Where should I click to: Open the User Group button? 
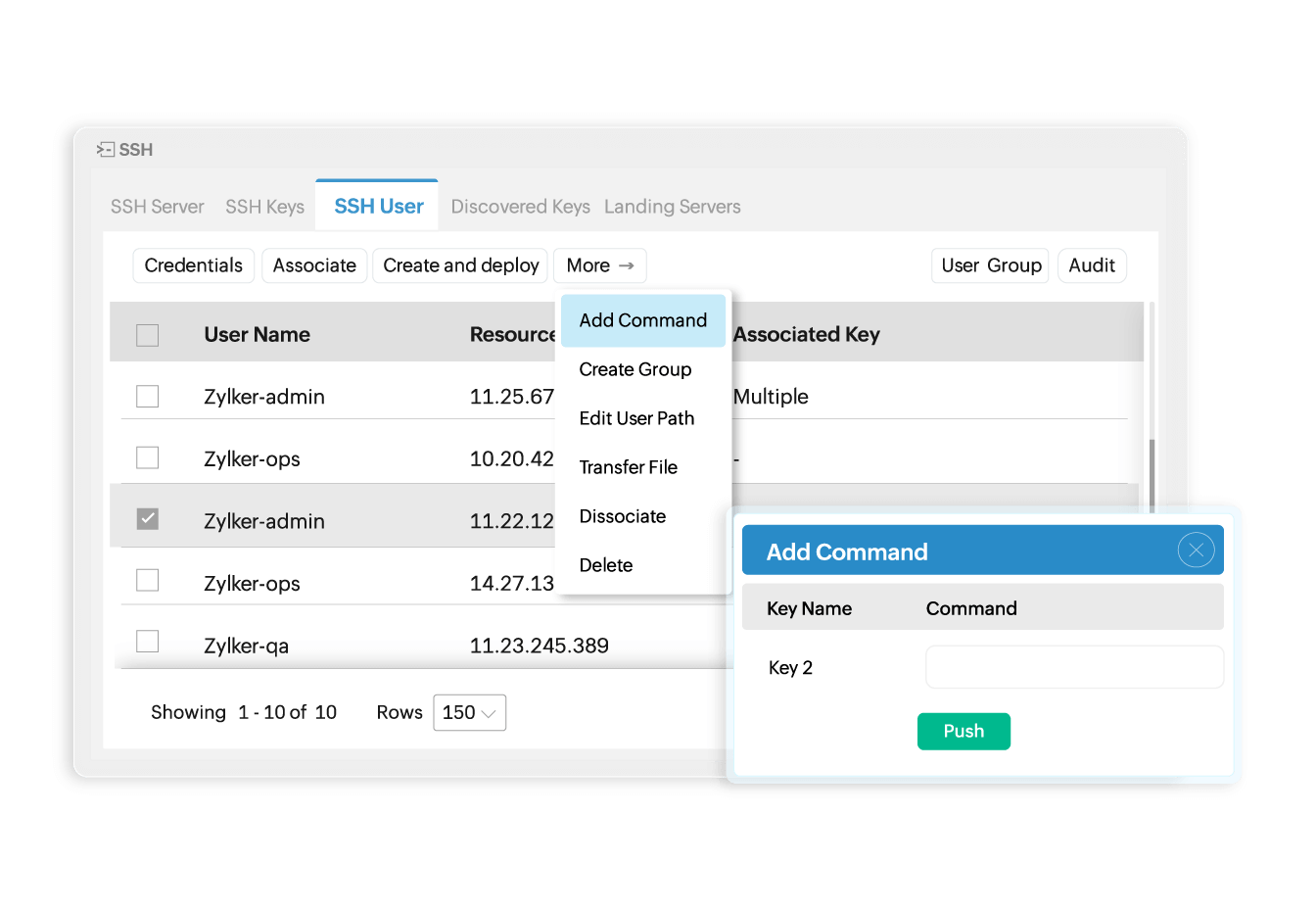(x=991, y=265)
